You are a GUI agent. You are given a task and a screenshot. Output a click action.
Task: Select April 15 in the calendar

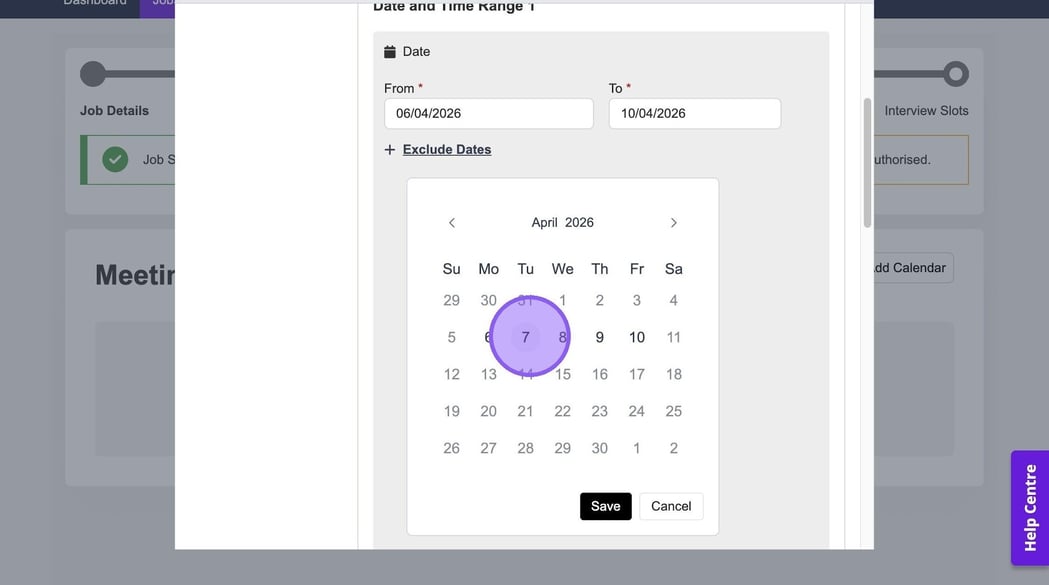[x=563, y=375]
